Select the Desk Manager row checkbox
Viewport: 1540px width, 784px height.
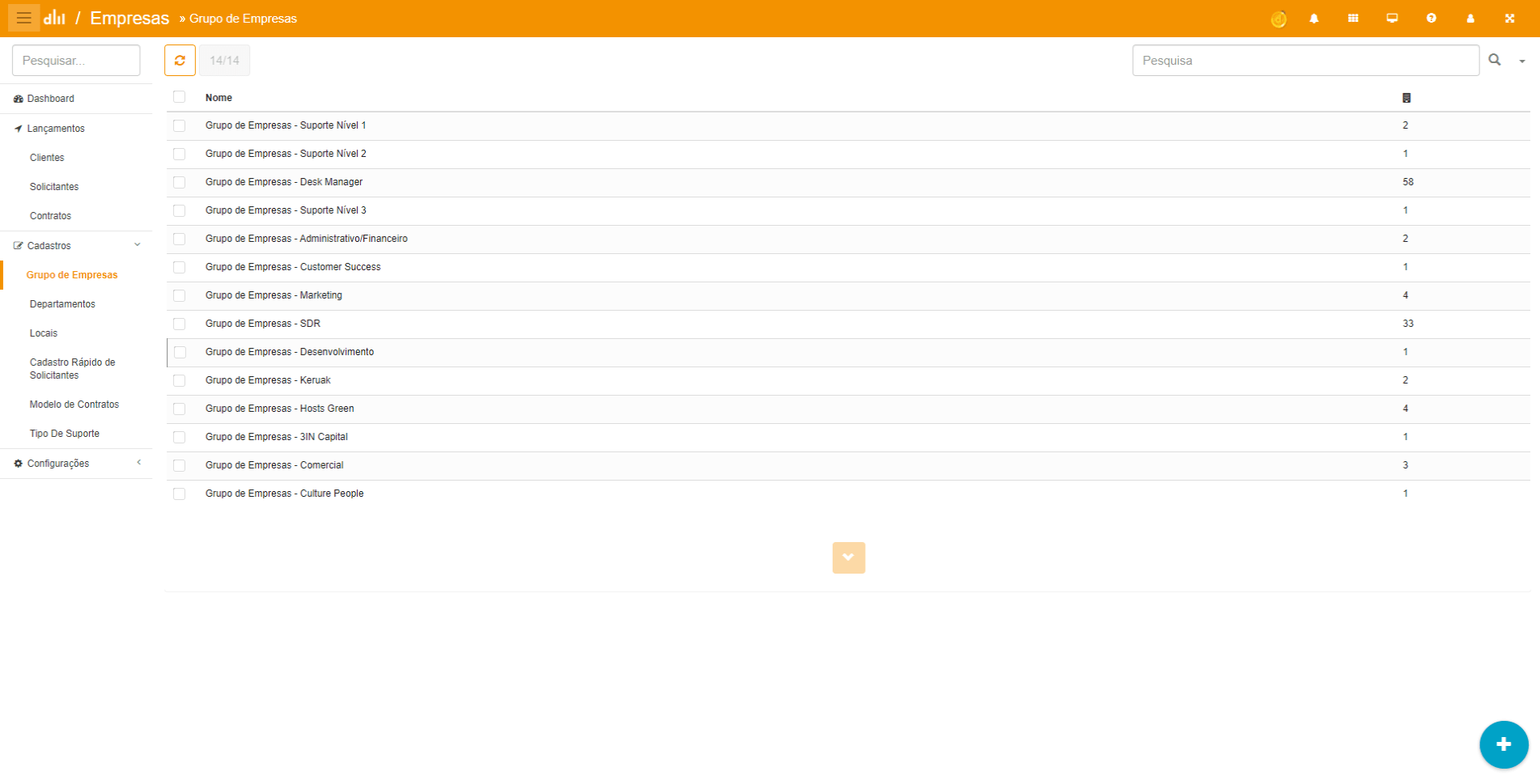[x=180, y=182]
